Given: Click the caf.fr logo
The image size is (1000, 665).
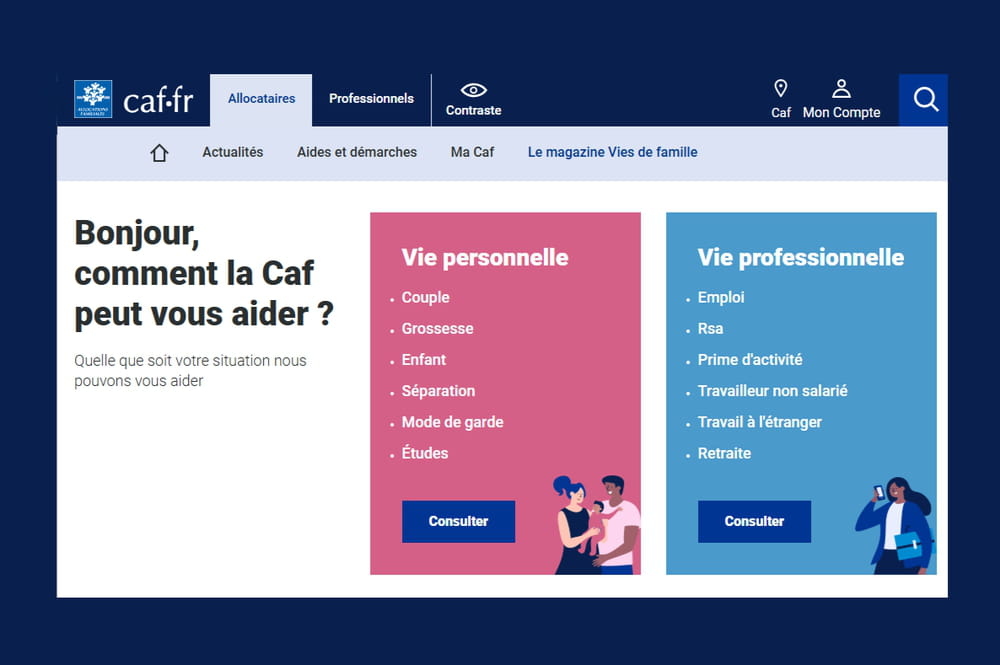Looking at the screenshot, I should pos(133,99).
